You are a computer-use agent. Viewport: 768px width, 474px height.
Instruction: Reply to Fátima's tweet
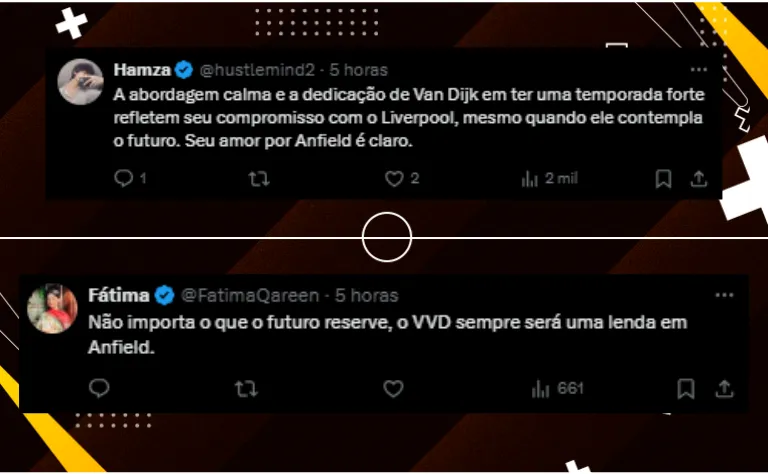click(x=99, y=388)
